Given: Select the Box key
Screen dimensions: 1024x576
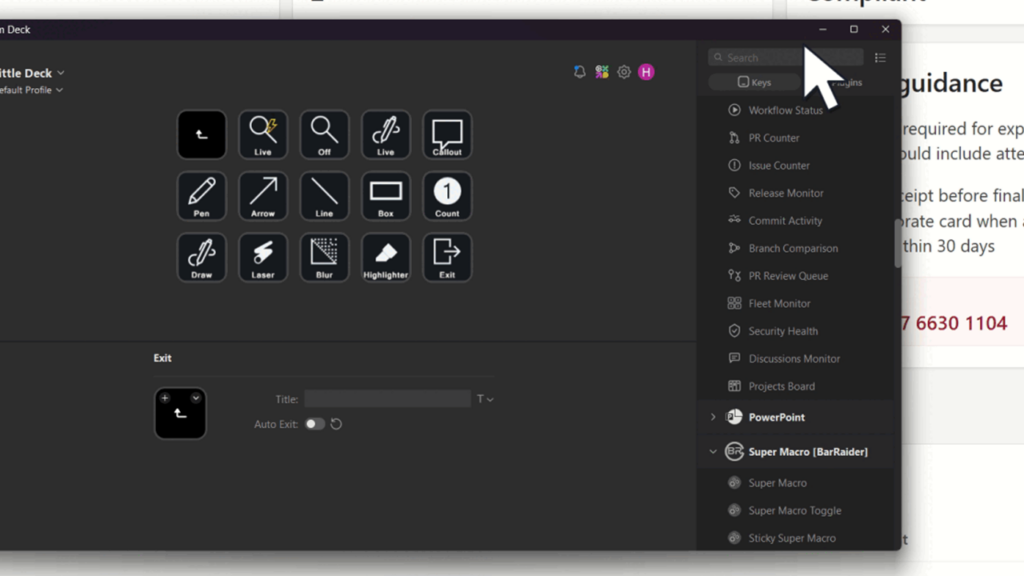Looking at the screenshot, I should point(385,196).
